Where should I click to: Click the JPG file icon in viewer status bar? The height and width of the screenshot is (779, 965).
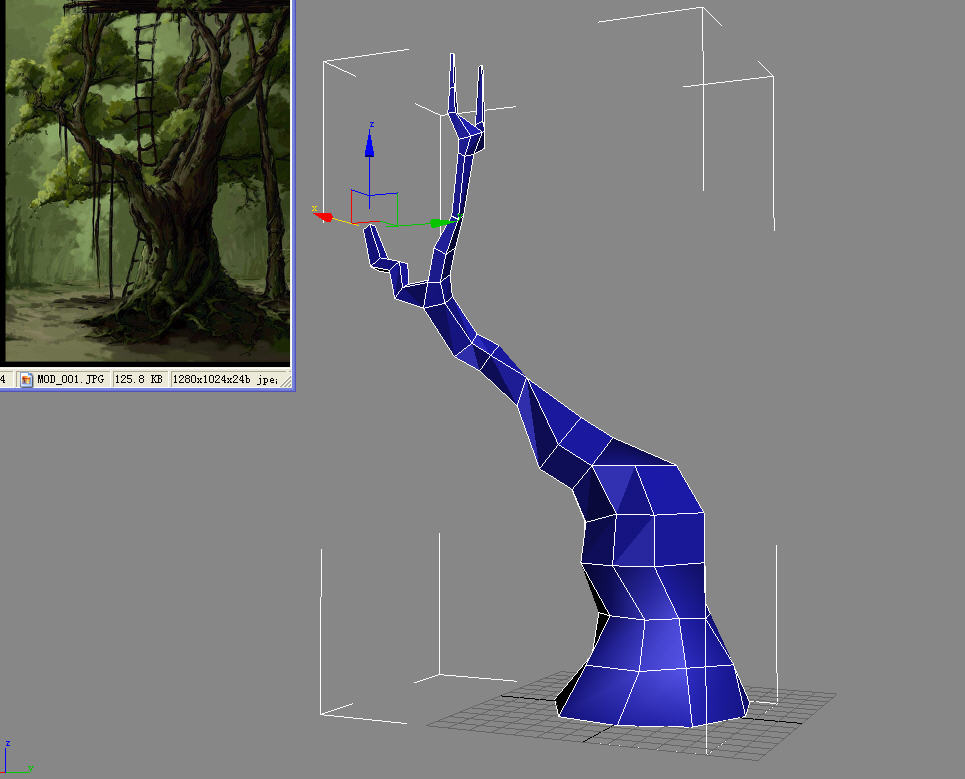pos(26,380)
